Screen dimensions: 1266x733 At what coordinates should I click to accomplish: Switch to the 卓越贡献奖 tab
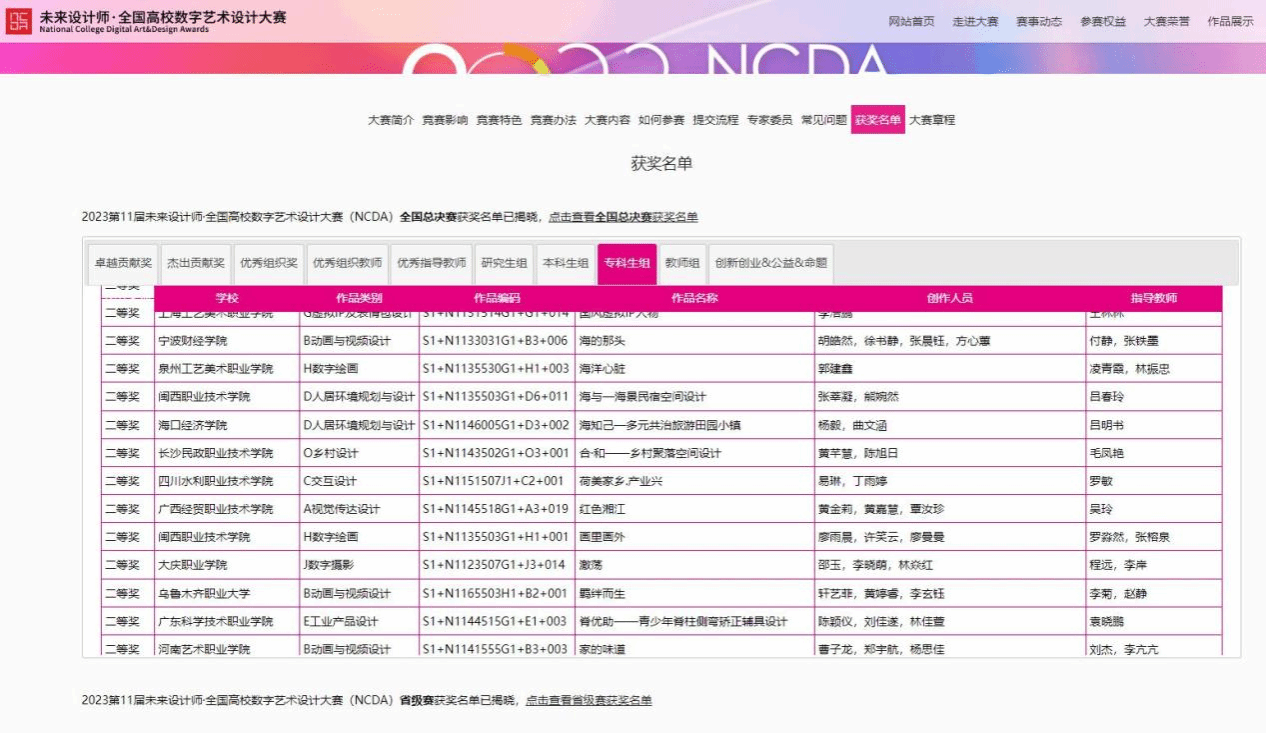[x=123, y=264]
